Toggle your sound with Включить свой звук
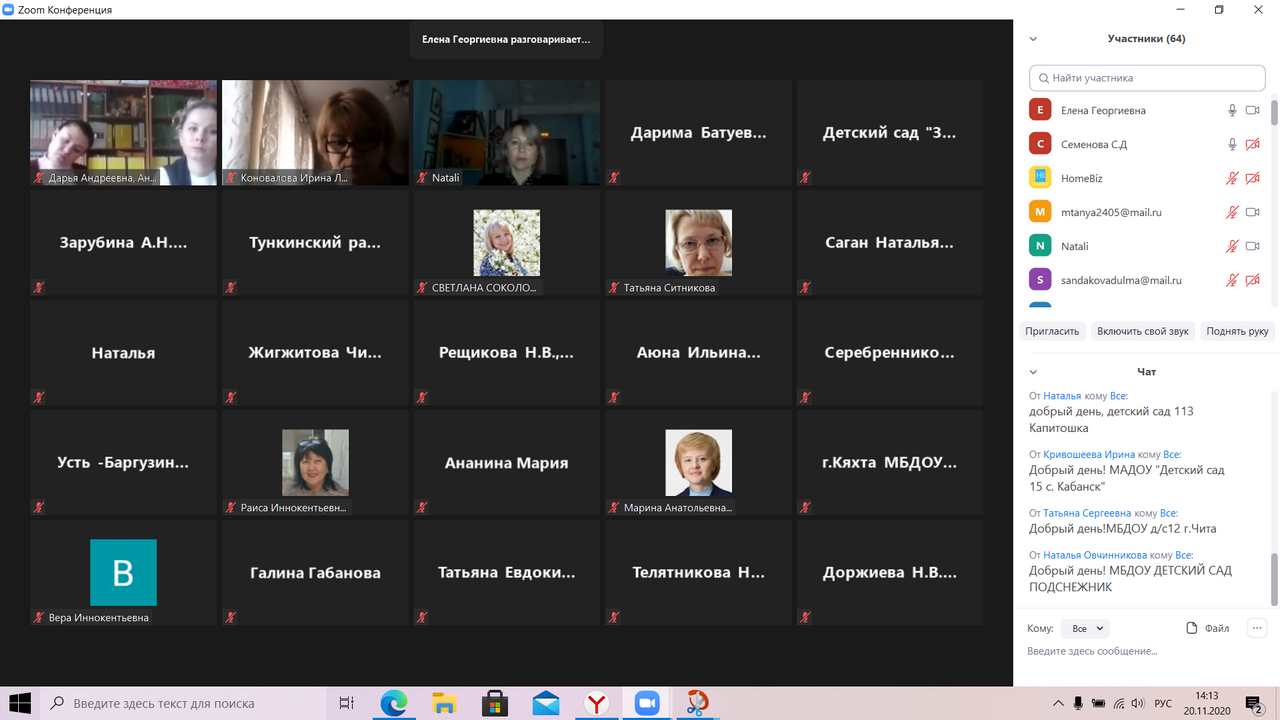The height and width of the screenshot is (720, 1280). pyautogui.click(x=1142, y=331)
